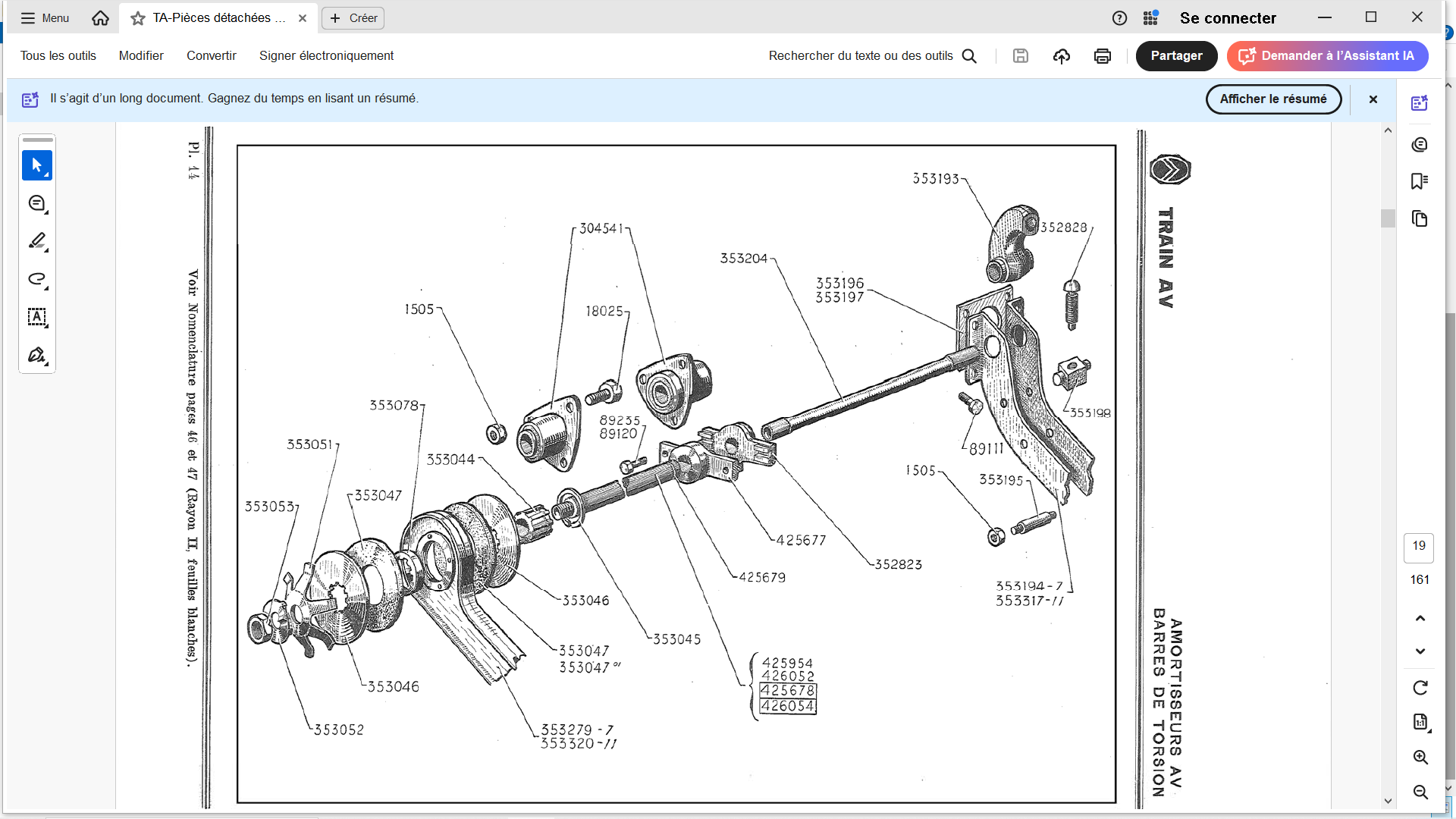Viewport: 1456px width, 819px height.
Task: Select the arrow selection tool
Action: (36, 165)
